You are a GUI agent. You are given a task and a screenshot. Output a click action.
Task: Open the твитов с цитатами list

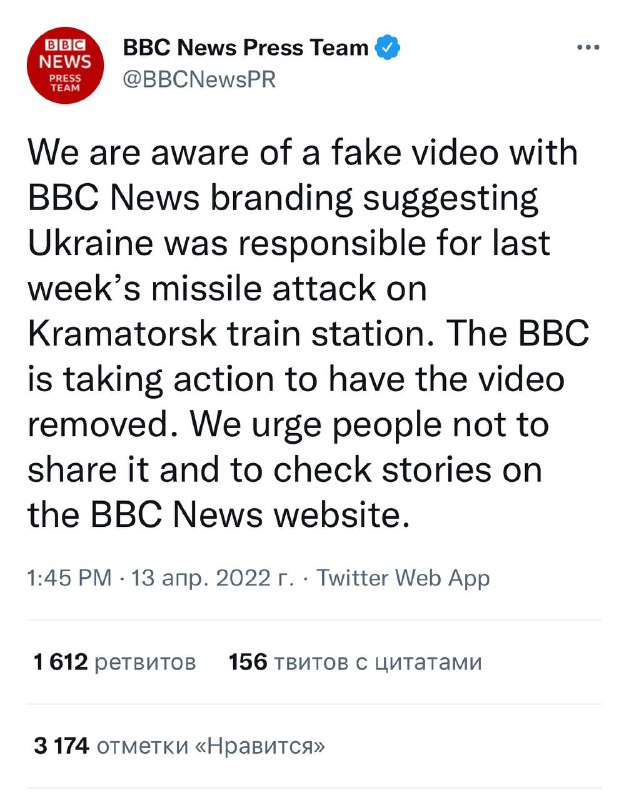click(378, 662)
